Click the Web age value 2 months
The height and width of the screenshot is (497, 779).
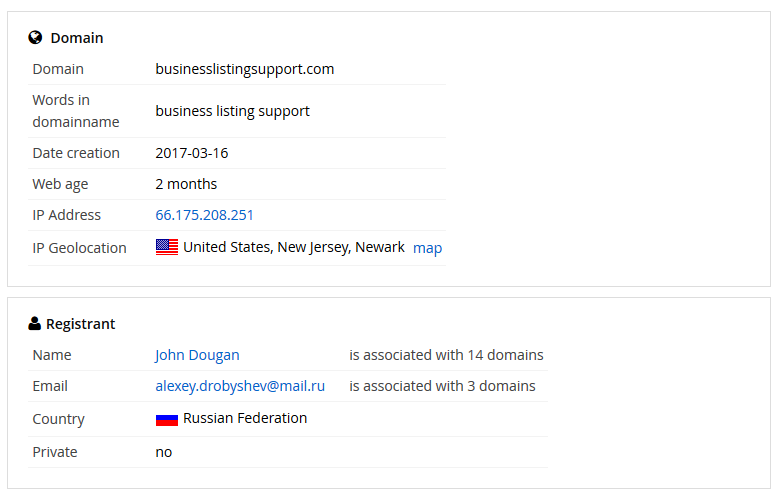pyautogui.click(x=186, y=184)
